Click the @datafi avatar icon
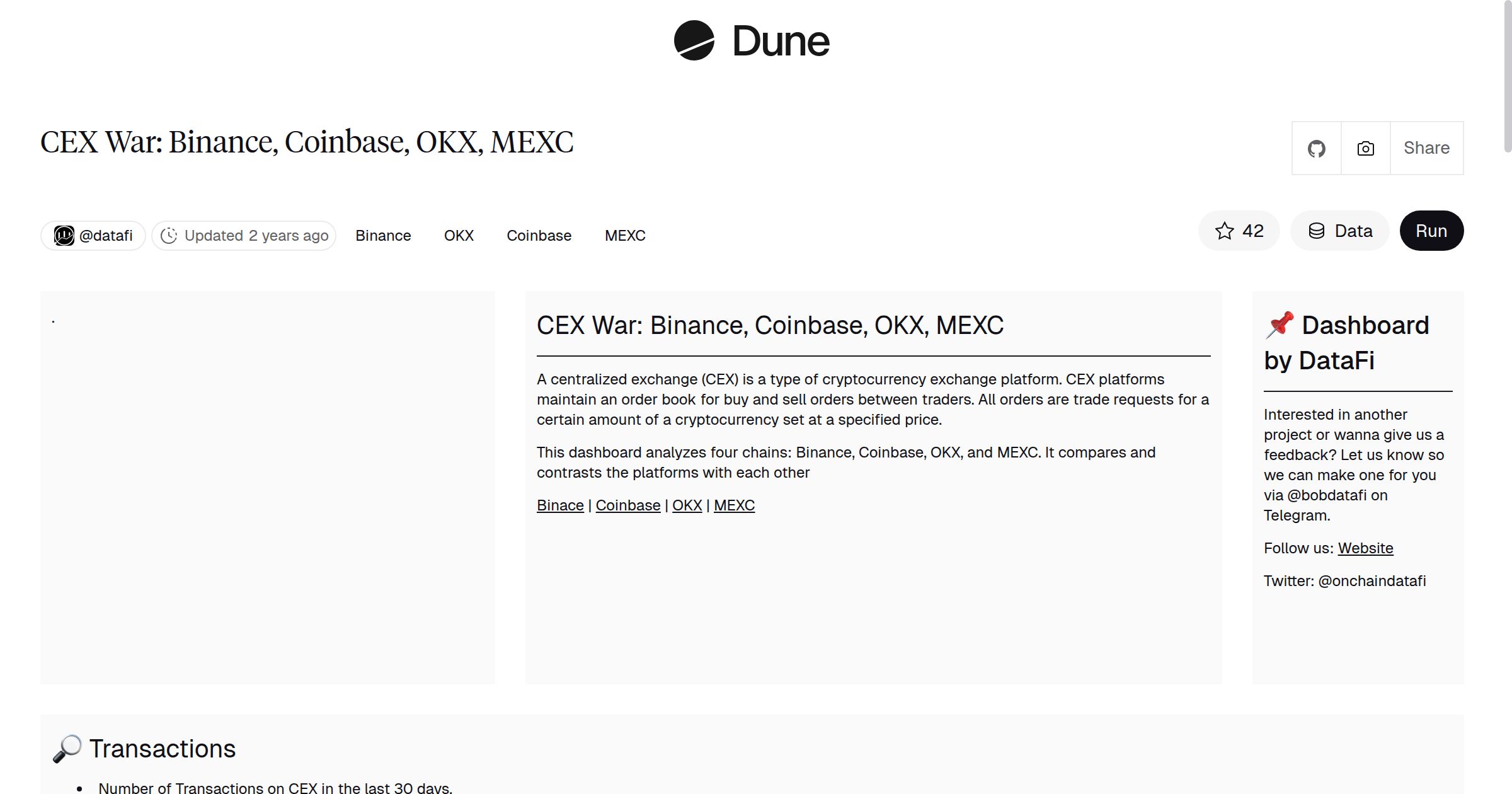 click(63, 234)
